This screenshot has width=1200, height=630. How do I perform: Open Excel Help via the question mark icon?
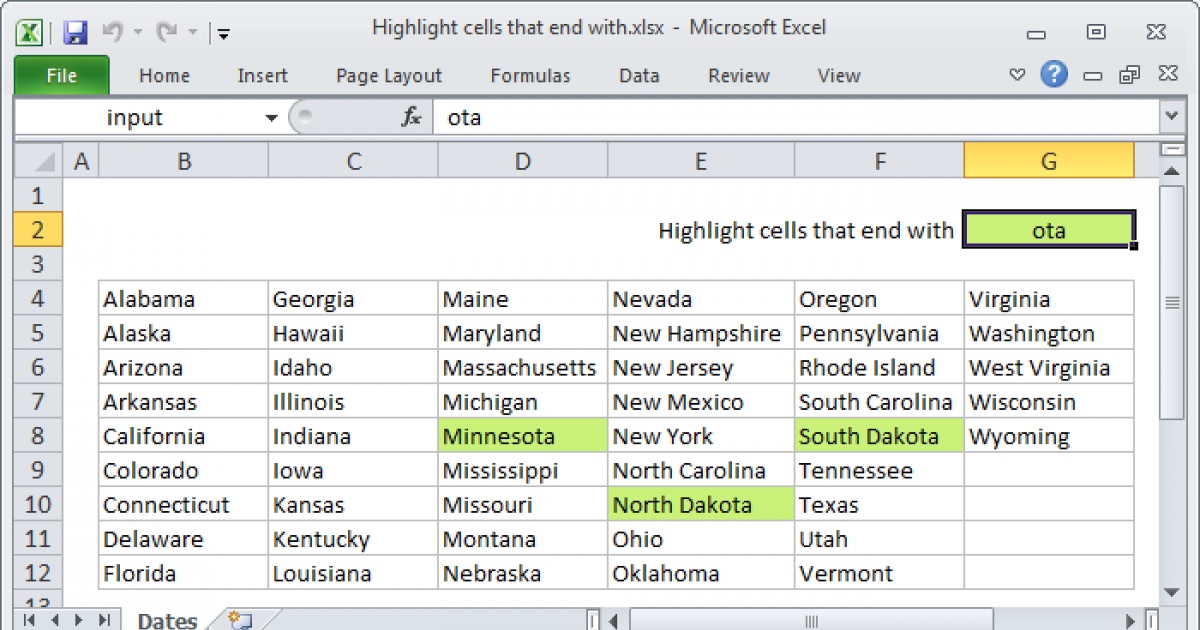coord(1054,75)
